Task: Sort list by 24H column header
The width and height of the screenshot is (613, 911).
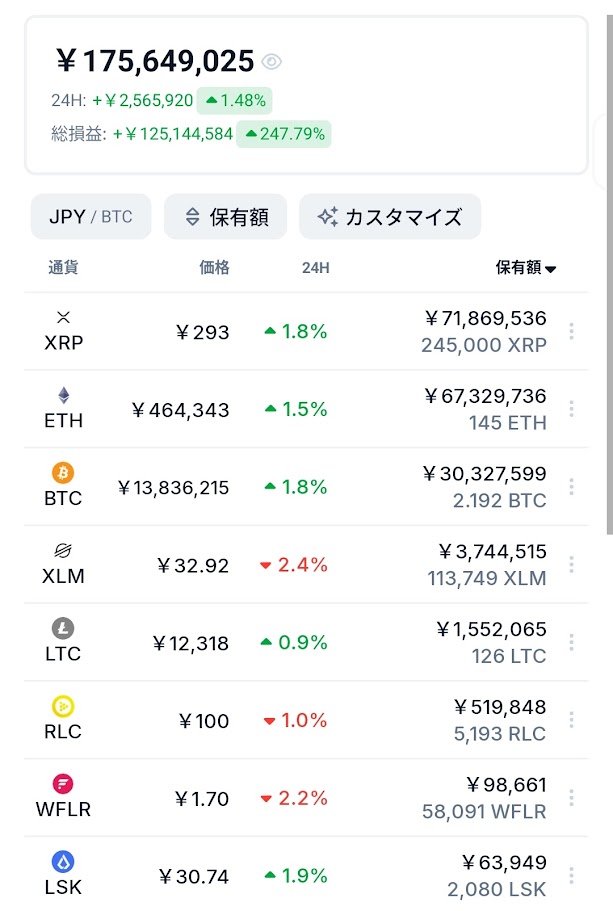Action: coord(315,267)
